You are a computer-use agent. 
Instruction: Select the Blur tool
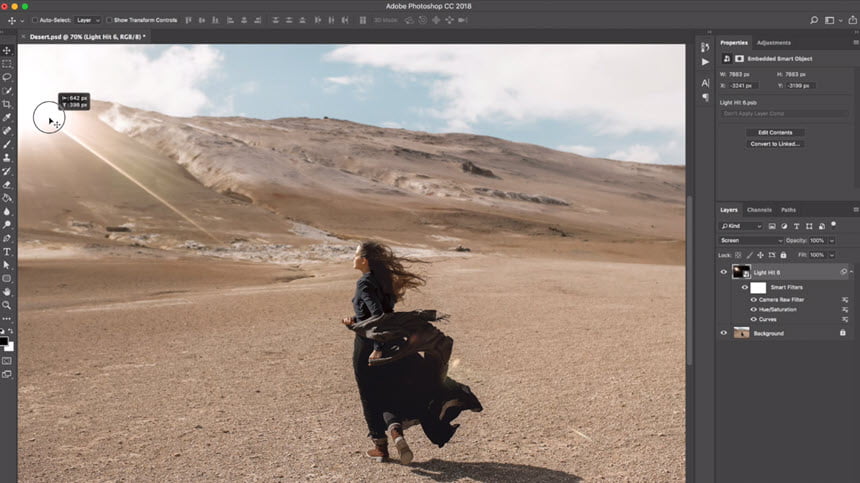click(x=7, y=211)
